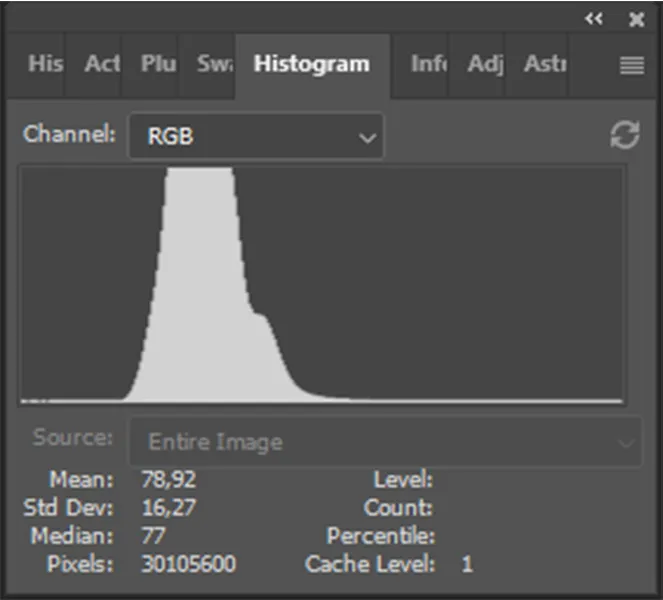Viewport: 663px width, 600px height.
Task: Click inside the histogram graph area
Action: [322, 285]
